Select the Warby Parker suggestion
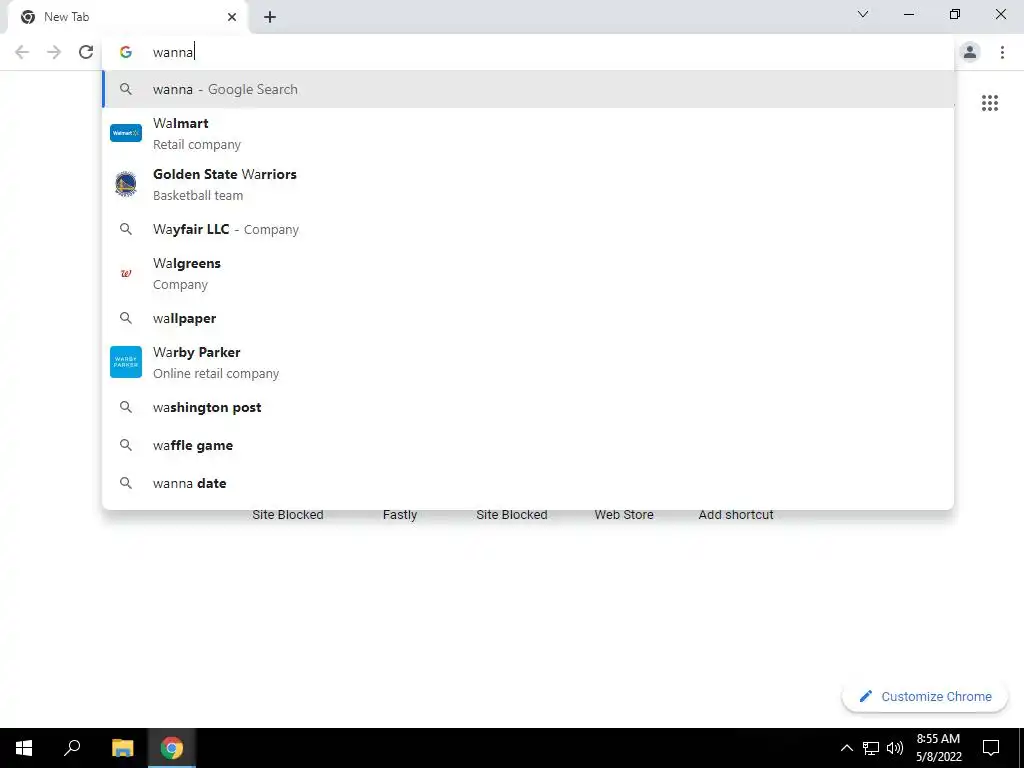Viewport: 1024px width, 768px height. [x=528, y=362]
